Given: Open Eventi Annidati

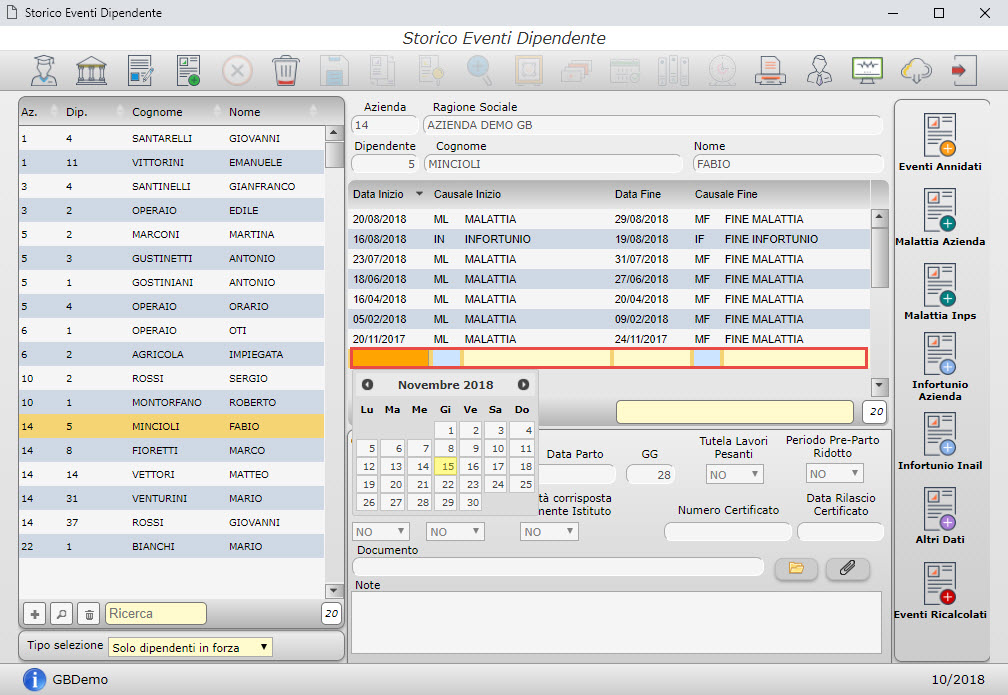Looking at the screenshot, I should (940, 142).
